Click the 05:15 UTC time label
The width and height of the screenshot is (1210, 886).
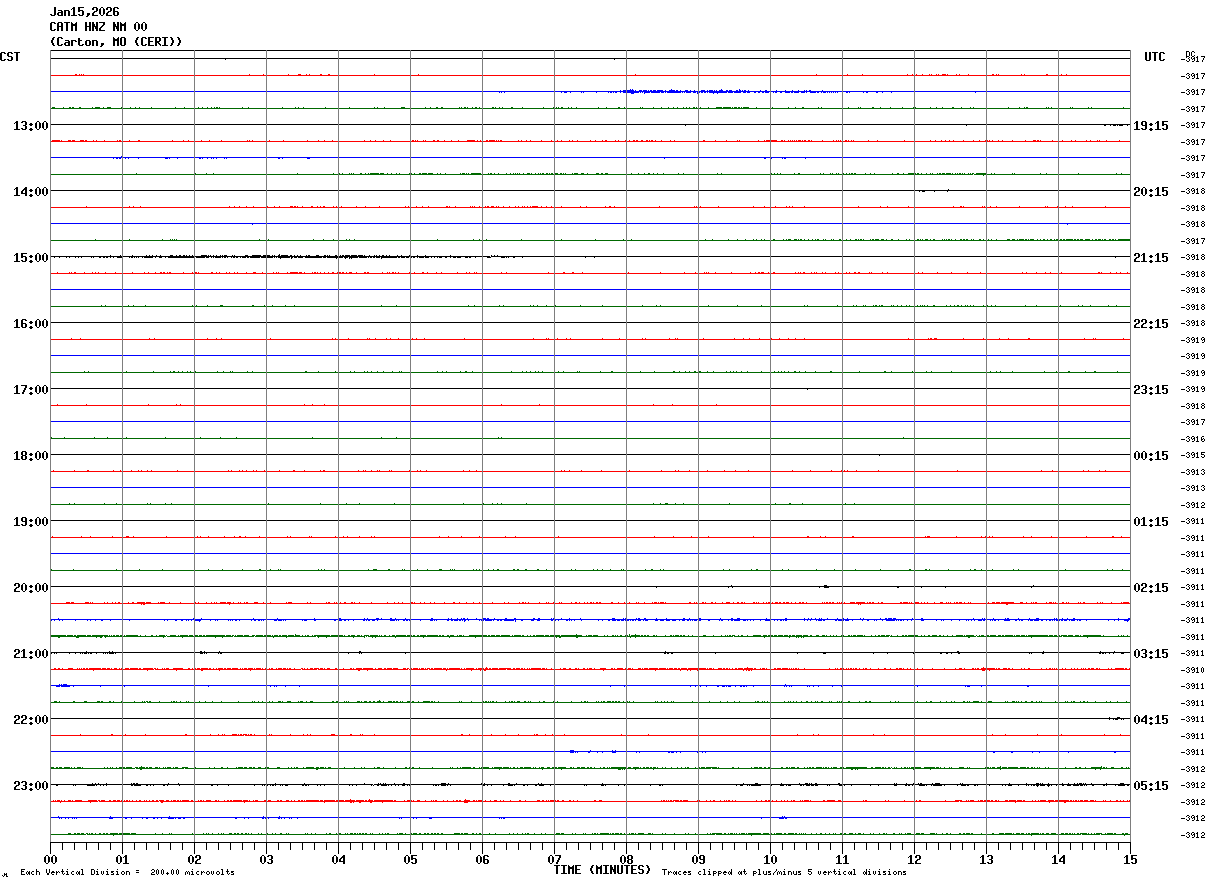click(1151, 786)
